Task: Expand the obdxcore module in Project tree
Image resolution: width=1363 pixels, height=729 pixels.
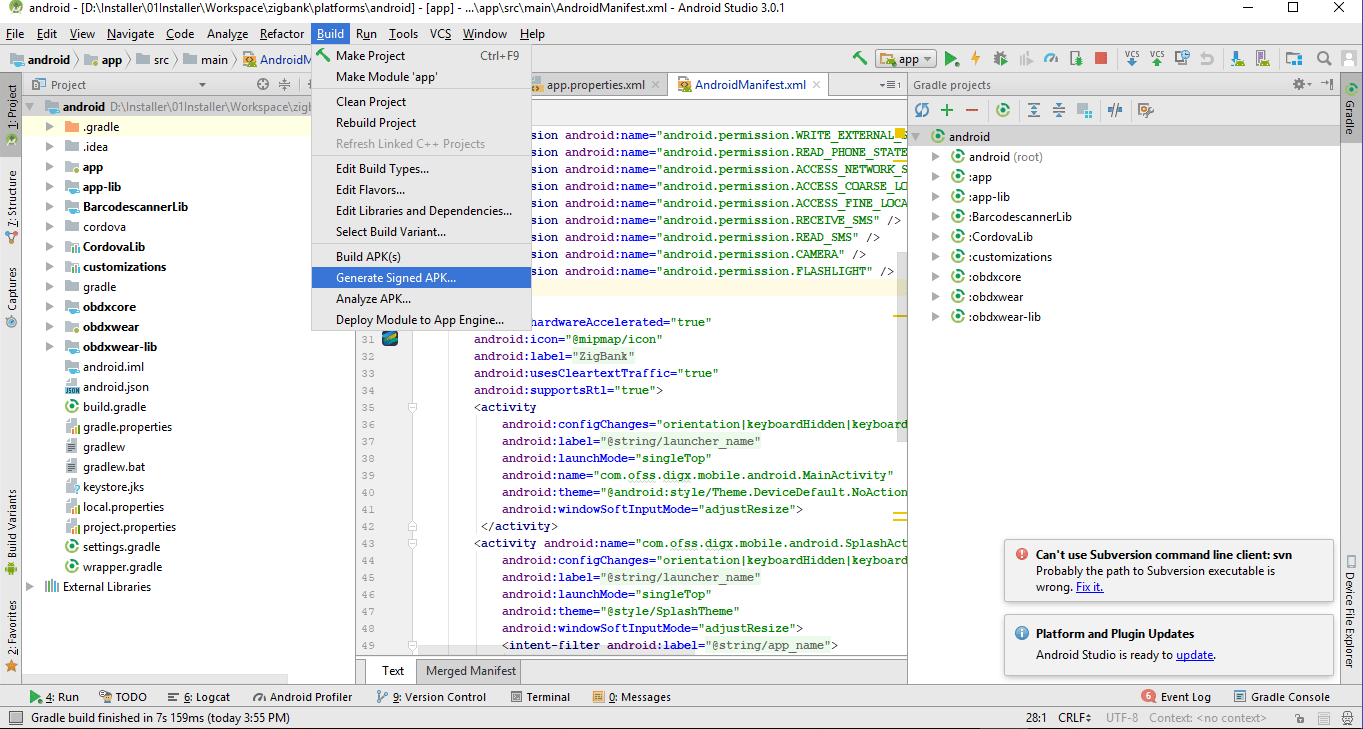Action: click(49, 307)
